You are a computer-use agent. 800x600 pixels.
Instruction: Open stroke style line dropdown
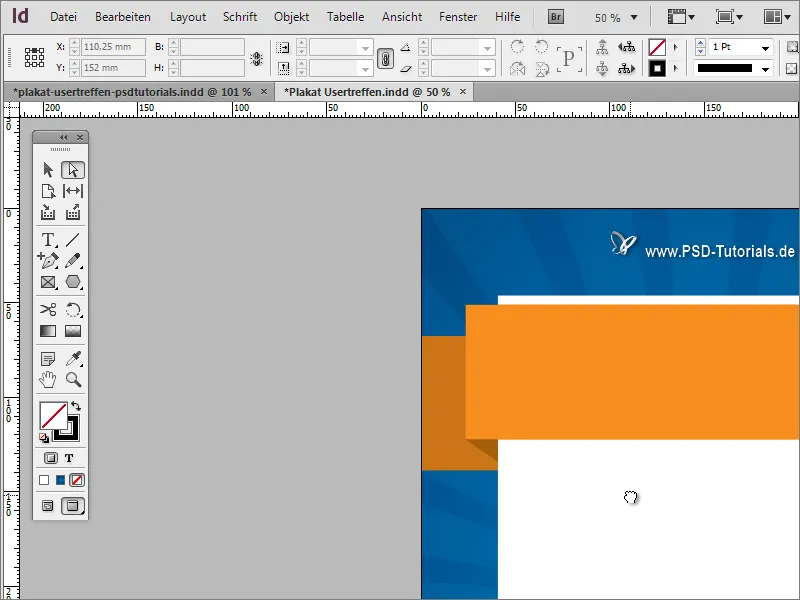(765, 69)
